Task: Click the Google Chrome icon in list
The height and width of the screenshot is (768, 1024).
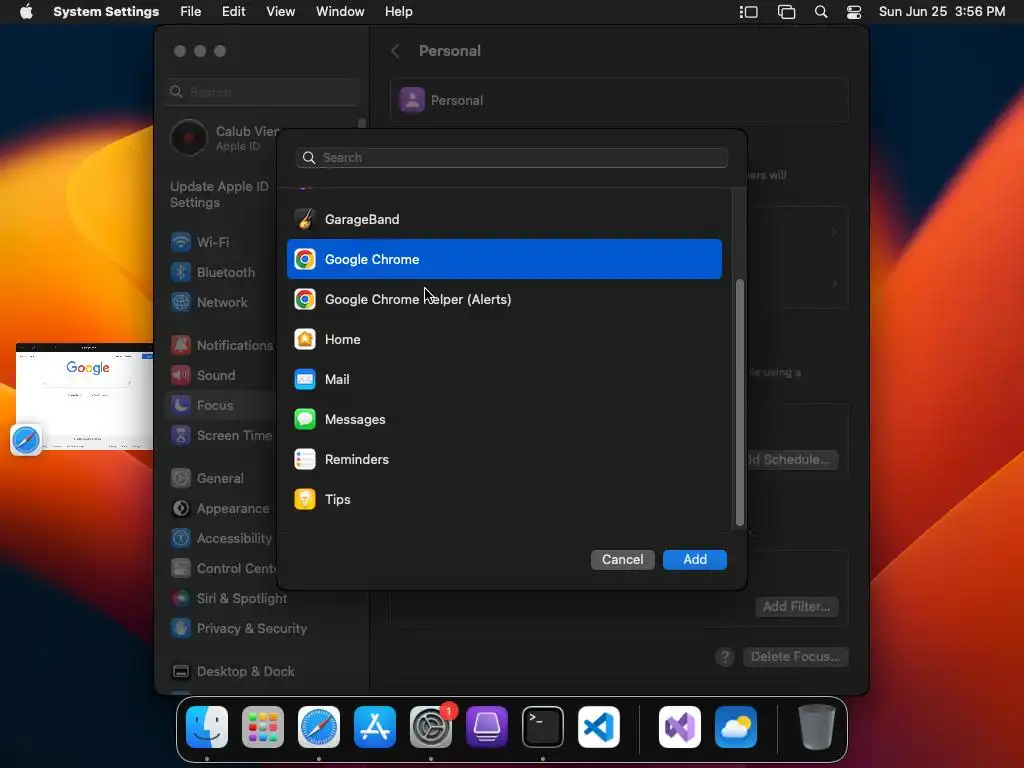Action: [305, 259]
